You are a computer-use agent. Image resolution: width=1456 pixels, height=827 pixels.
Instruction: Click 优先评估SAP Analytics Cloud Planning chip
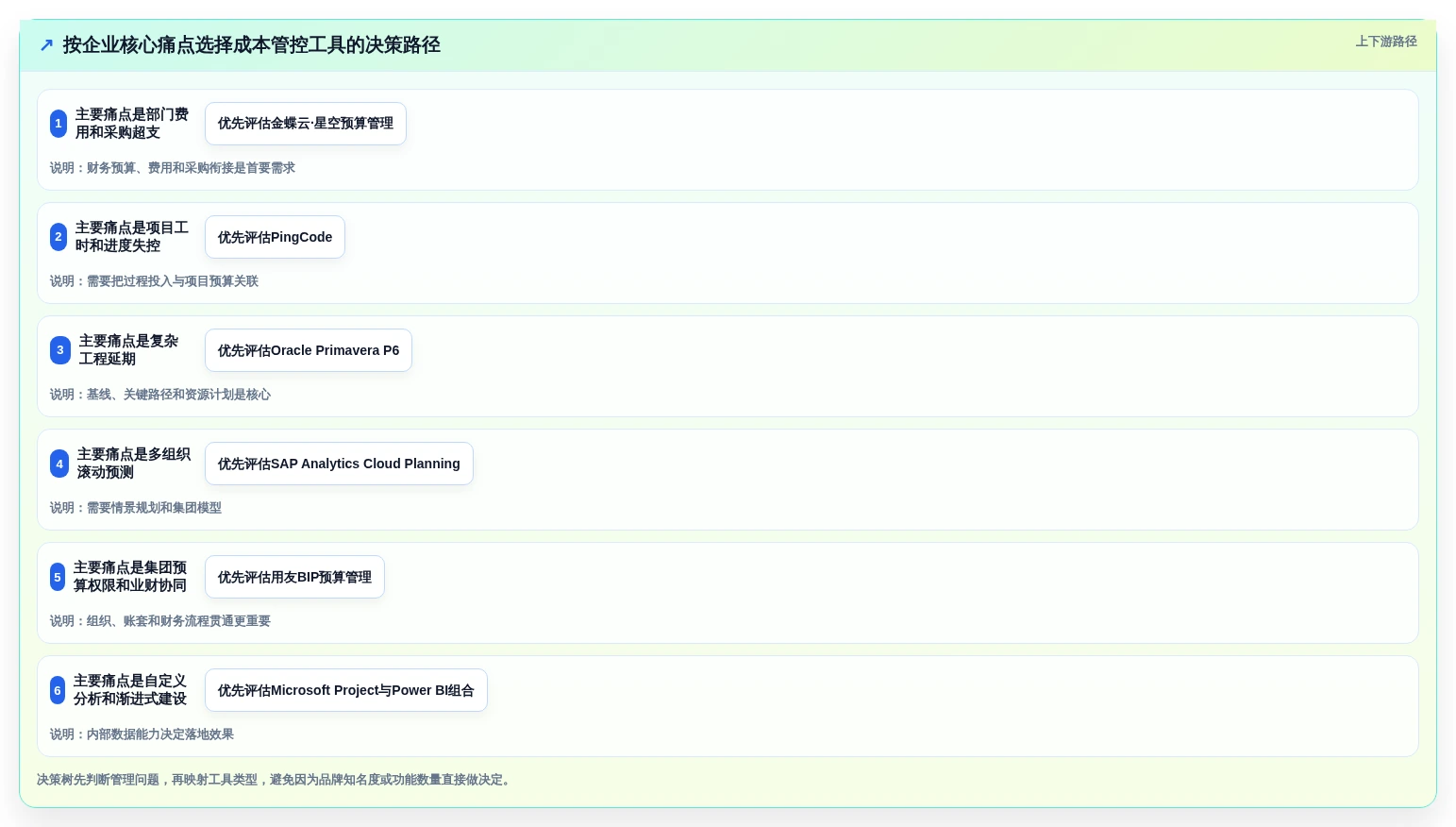point(339,464)
